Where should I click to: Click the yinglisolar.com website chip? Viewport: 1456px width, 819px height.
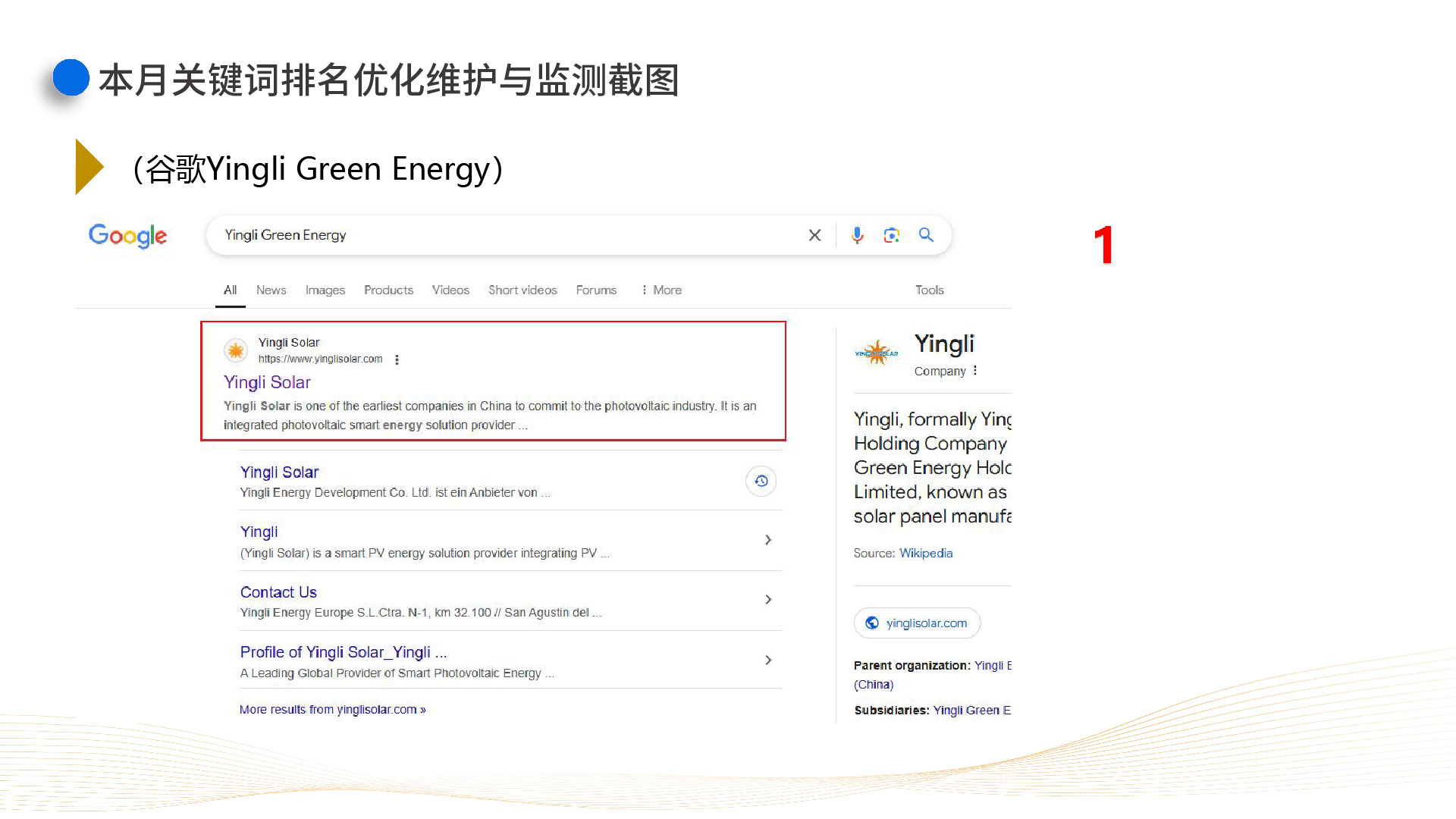pyautogui.click(x=918, y=623)
